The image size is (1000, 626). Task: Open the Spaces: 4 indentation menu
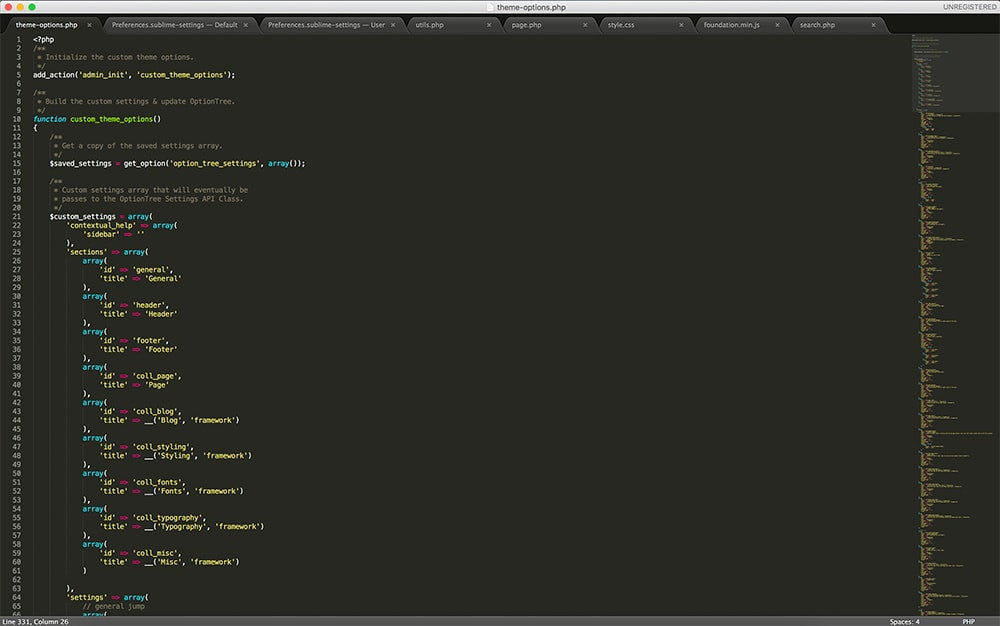click(x=904, y=622)
